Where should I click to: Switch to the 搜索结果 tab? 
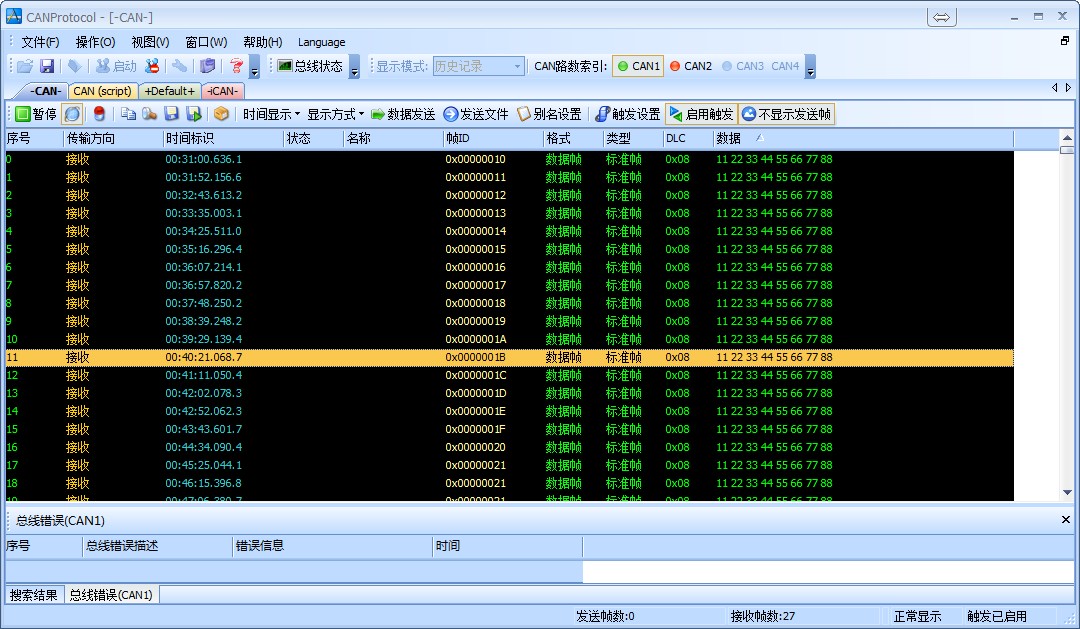point(34,595)
